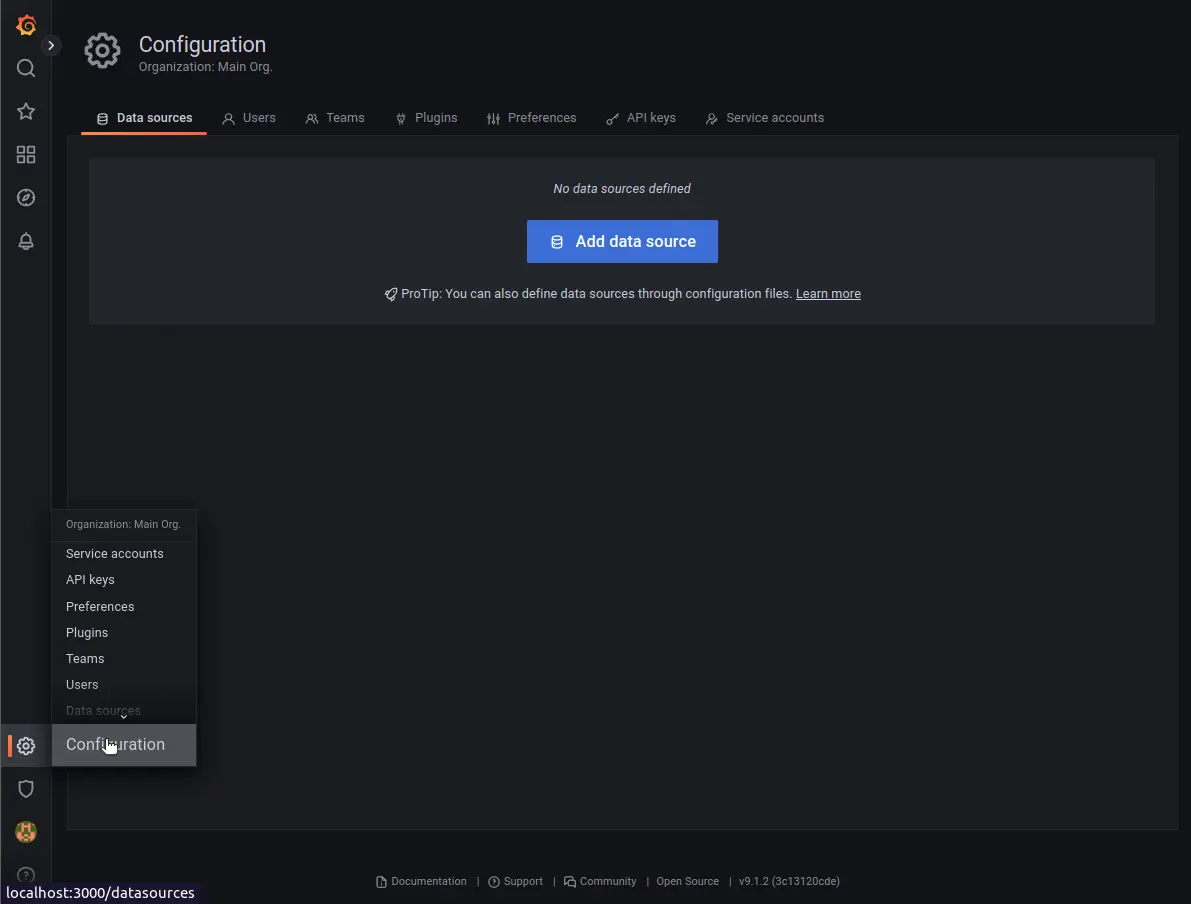Expand the sidebar with the arrow chevron
The width and height of the screenshot is (1191, 904).
click(x=50, y=45)
